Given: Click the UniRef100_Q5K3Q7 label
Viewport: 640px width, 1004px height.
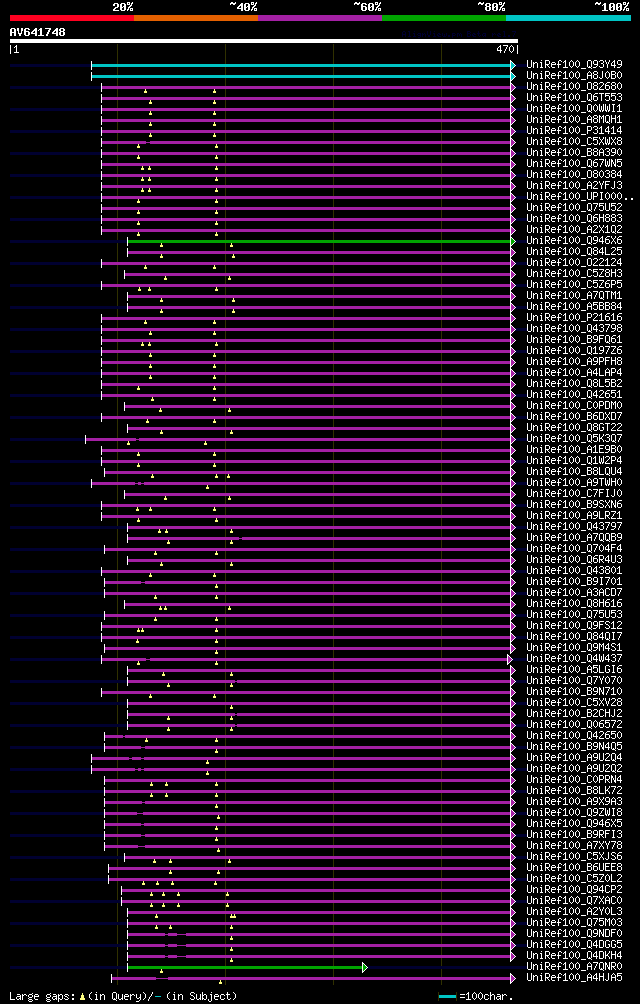Looking at the screenshot, I should 574,439.
